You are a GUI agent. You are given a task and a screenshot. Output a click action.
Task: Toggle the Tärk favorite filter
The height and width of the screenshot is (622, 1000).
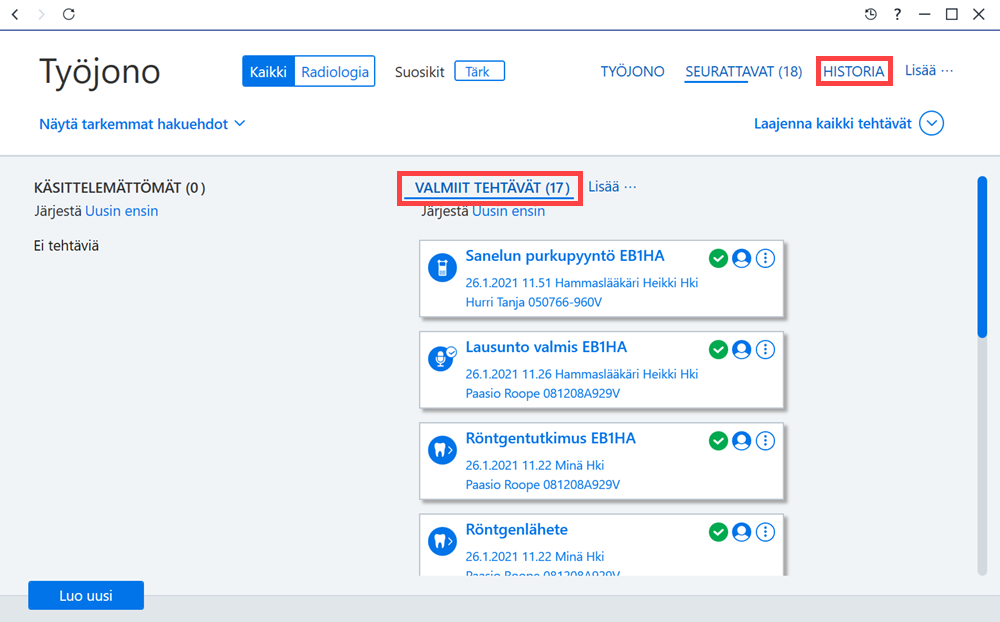pyautogui.click(x=479, y=71)
